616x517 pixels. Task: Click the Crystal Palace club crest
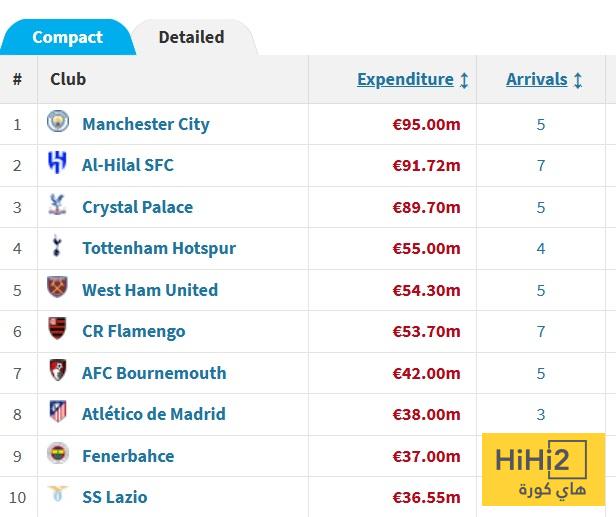58,206
